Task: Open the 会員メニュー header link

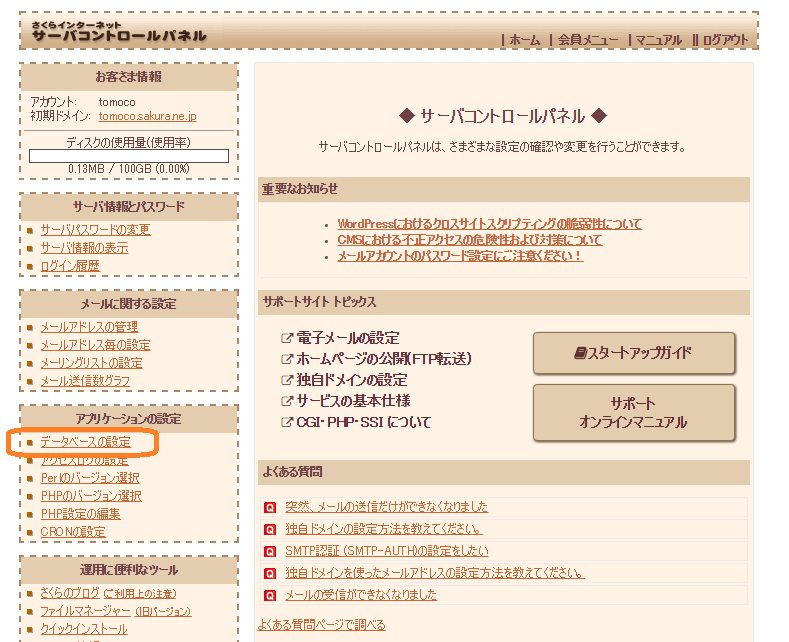Action: tap(588, 40)
